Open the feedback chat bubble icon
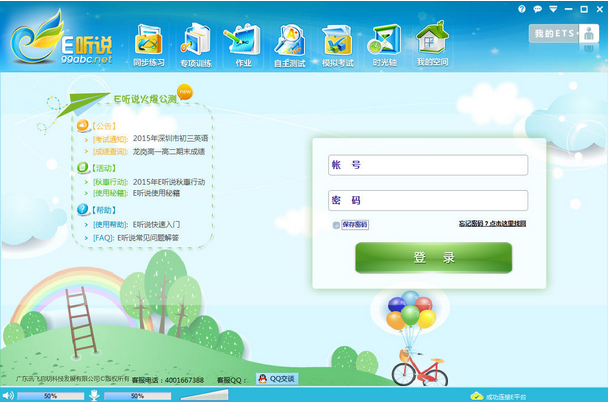Image resolution: width=608 pixels, height=402 pixels. [x=537, y=8]
